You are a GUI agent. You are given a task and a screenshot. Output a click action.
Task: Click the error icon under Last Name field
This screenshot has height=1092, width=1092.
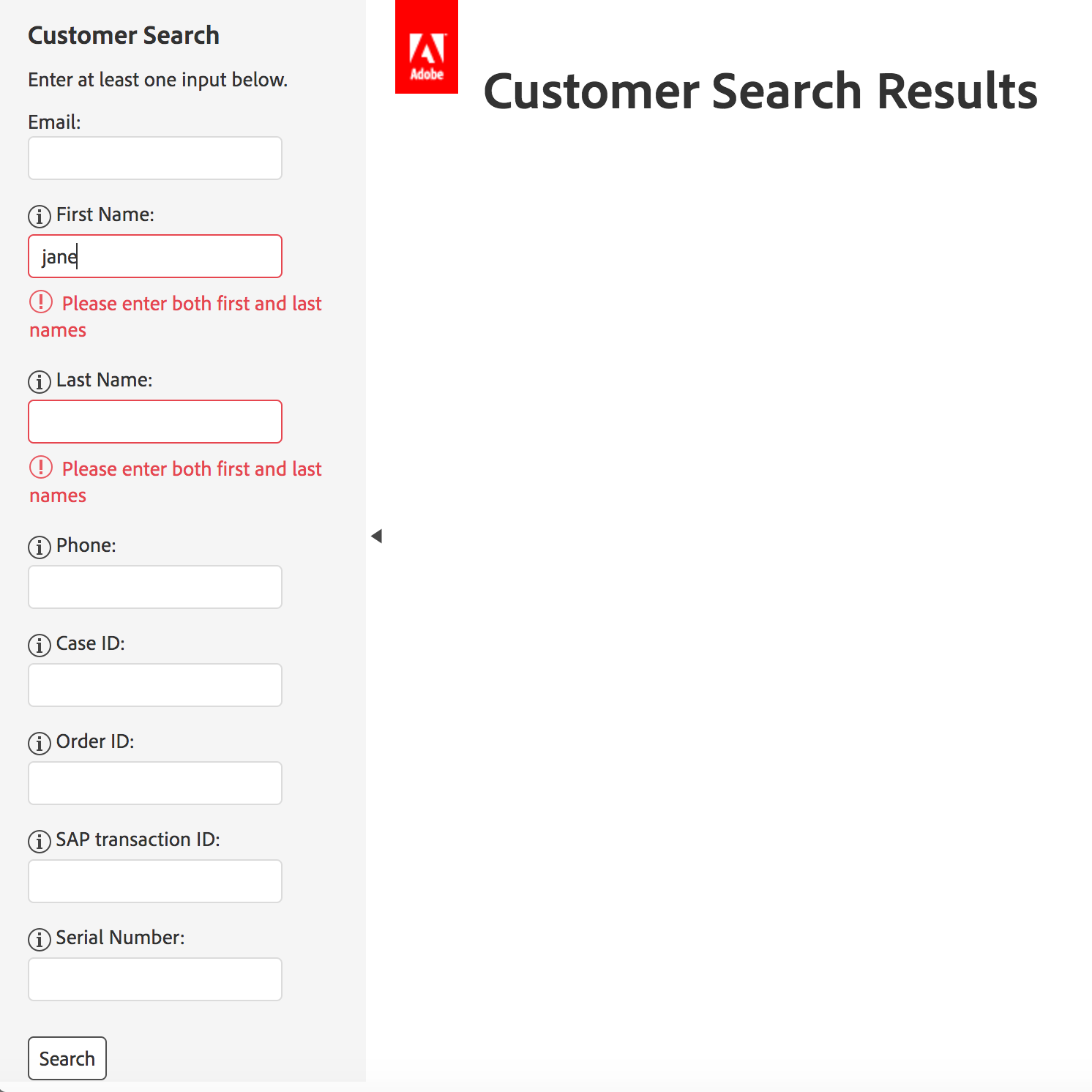coord(41,467)
